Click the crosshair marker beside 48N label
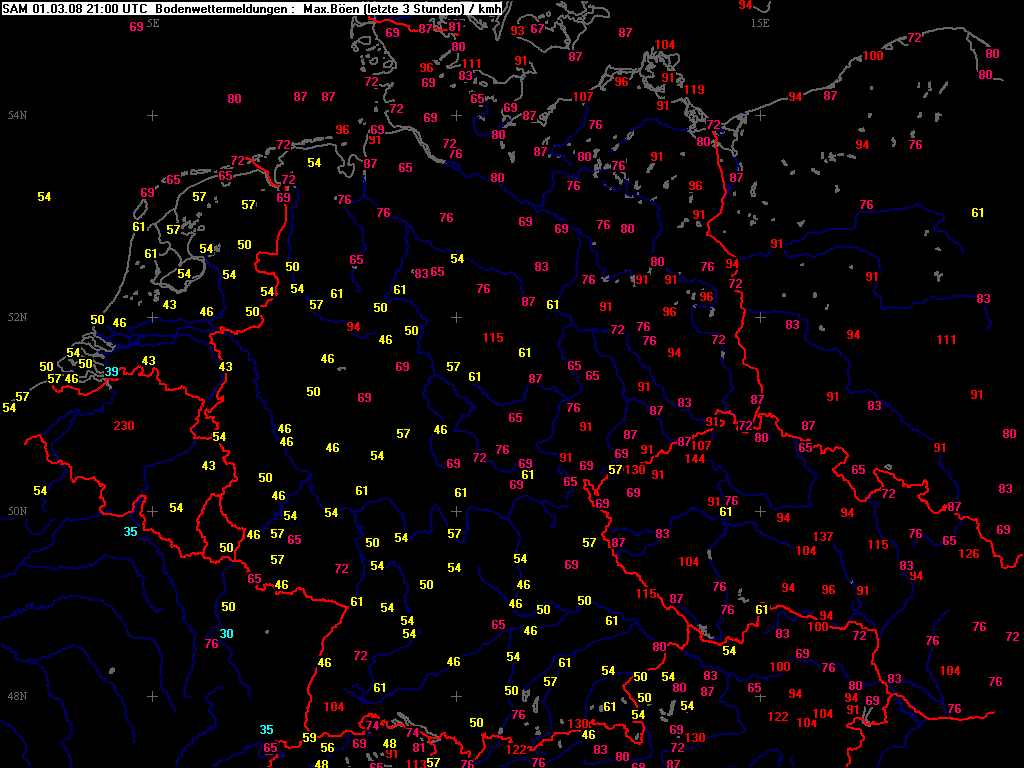Image resolution: width=1024 pixels, height=768 pixels. [x=152, y=696]
